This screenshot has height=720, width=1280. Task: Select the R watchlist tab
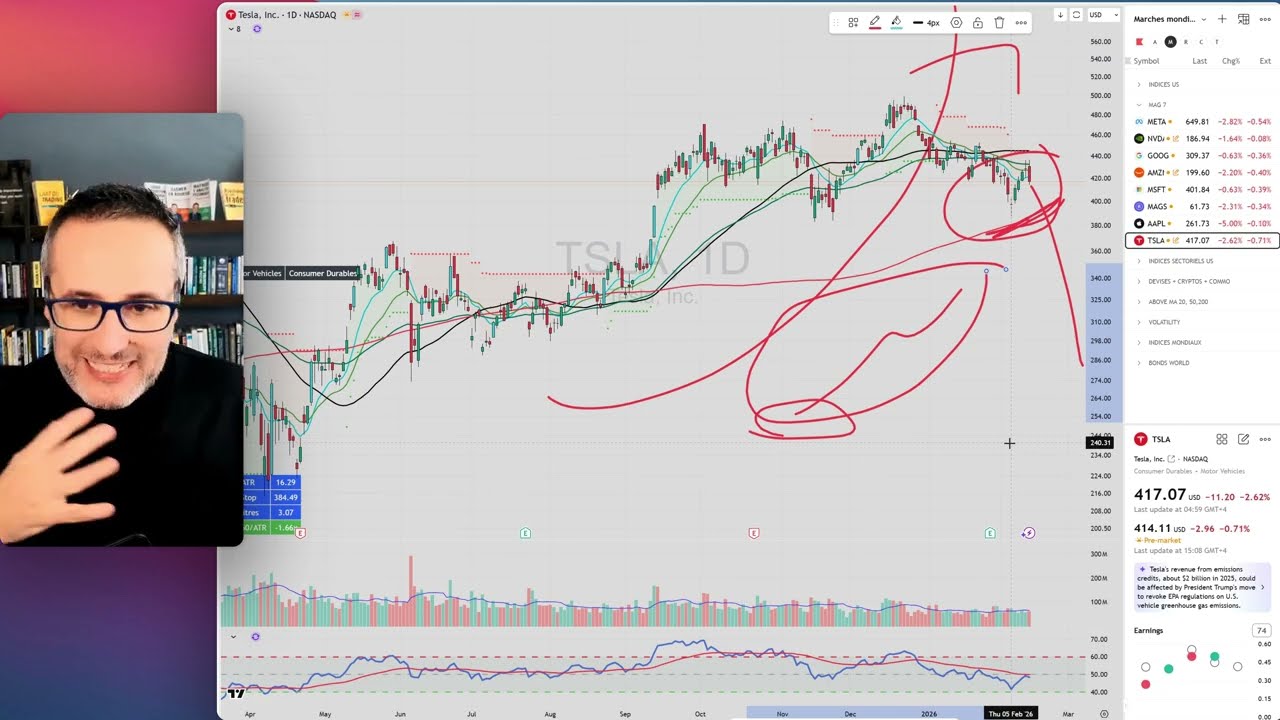(1186, 42)
